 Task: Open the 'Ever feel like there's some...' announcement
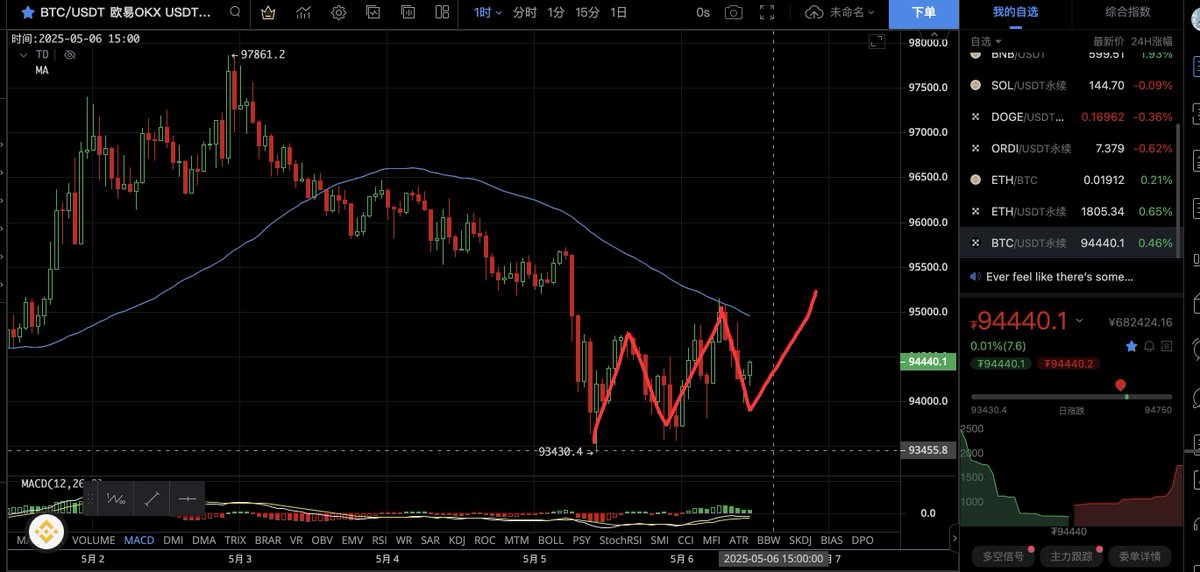(1059, 277)
